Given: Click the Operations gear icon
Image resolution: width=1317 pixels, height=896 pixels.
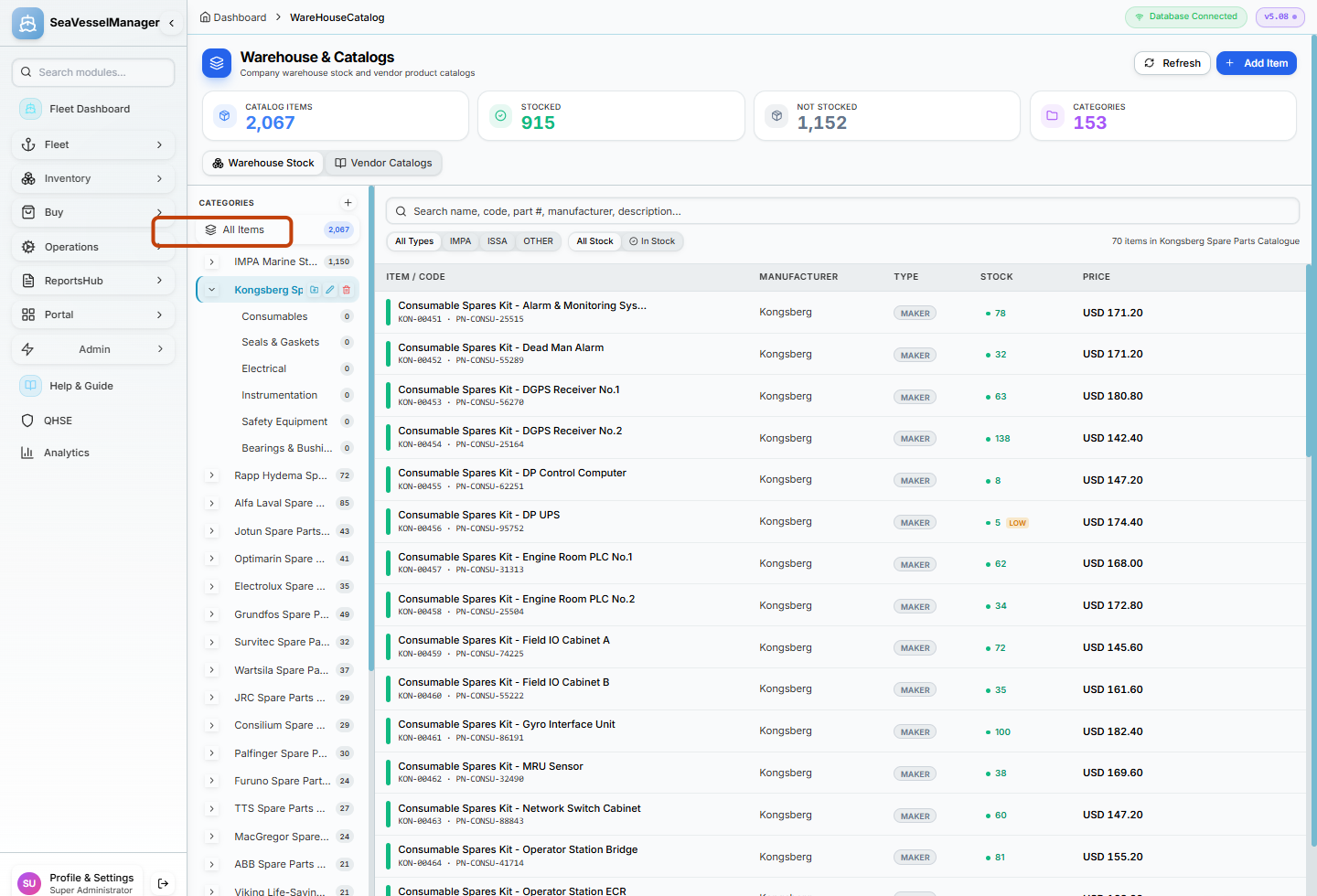Looking at the screenshot, I should 28,247.
